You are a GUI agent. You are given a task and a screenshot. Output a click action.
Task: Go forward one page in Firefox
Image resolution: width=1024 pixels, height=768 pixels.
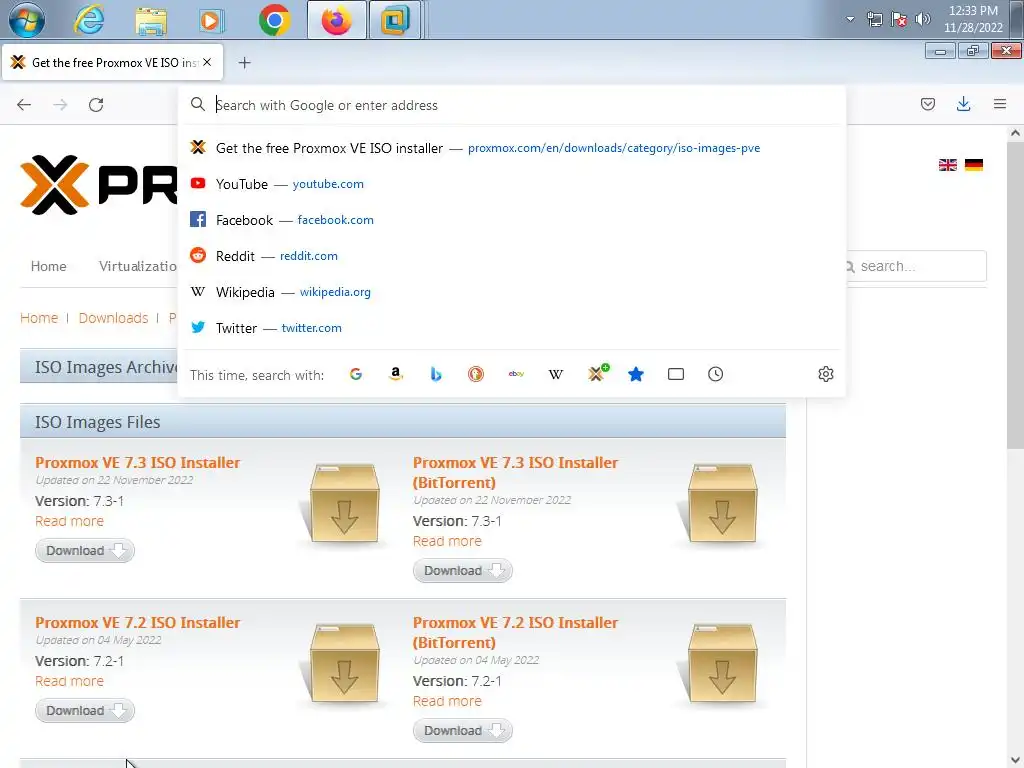[x=60, y=104]
